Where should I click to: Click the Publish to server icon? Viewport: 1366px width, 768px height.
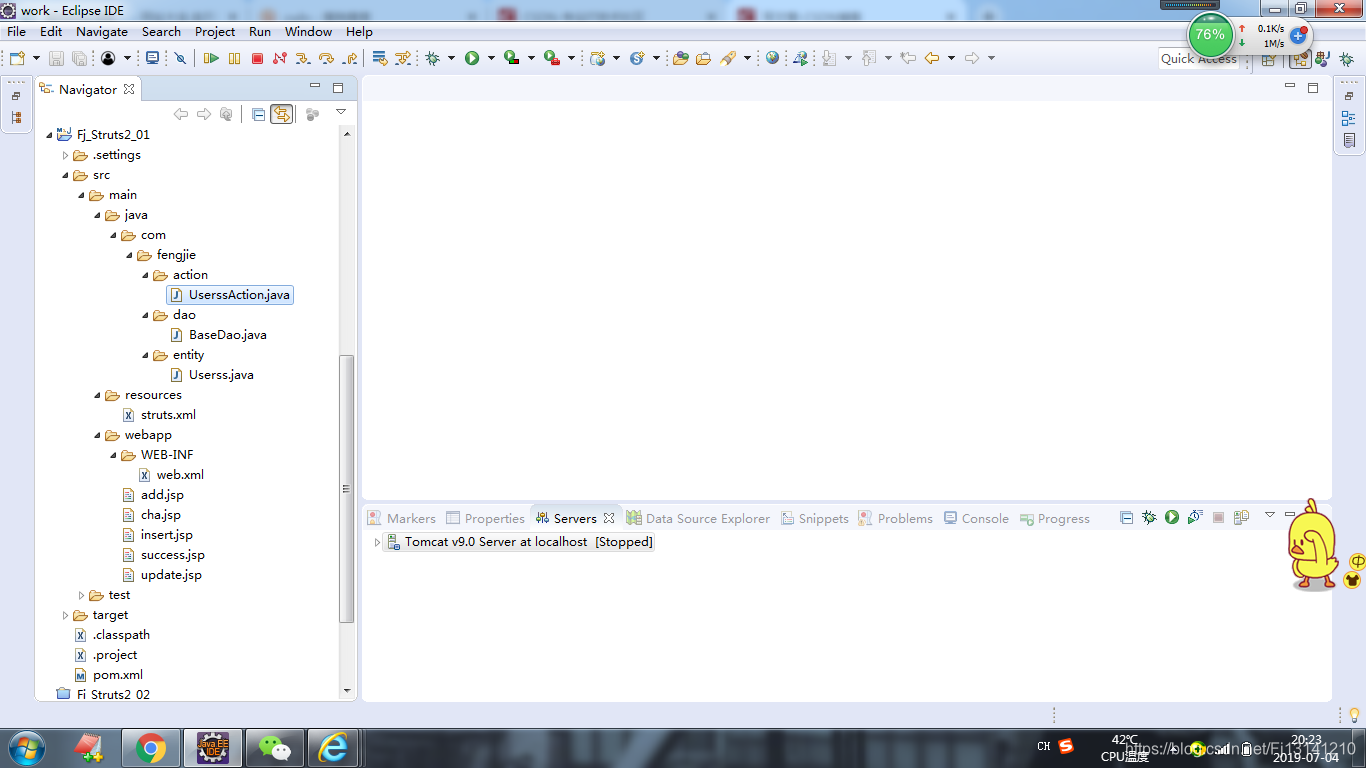click(1241, 517)
